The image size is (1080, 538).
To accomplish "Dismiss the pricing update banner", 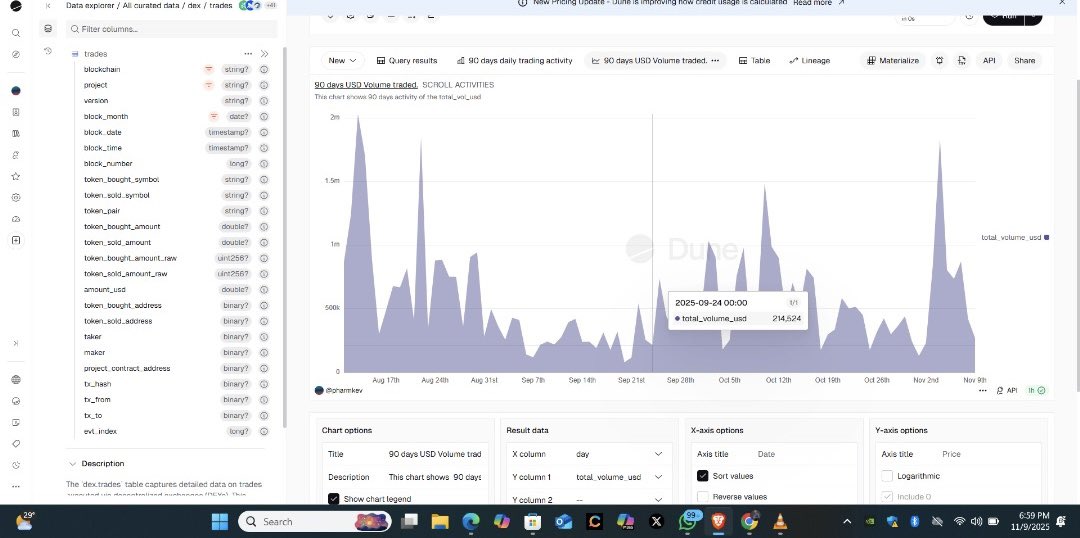I will point(1062,3).
